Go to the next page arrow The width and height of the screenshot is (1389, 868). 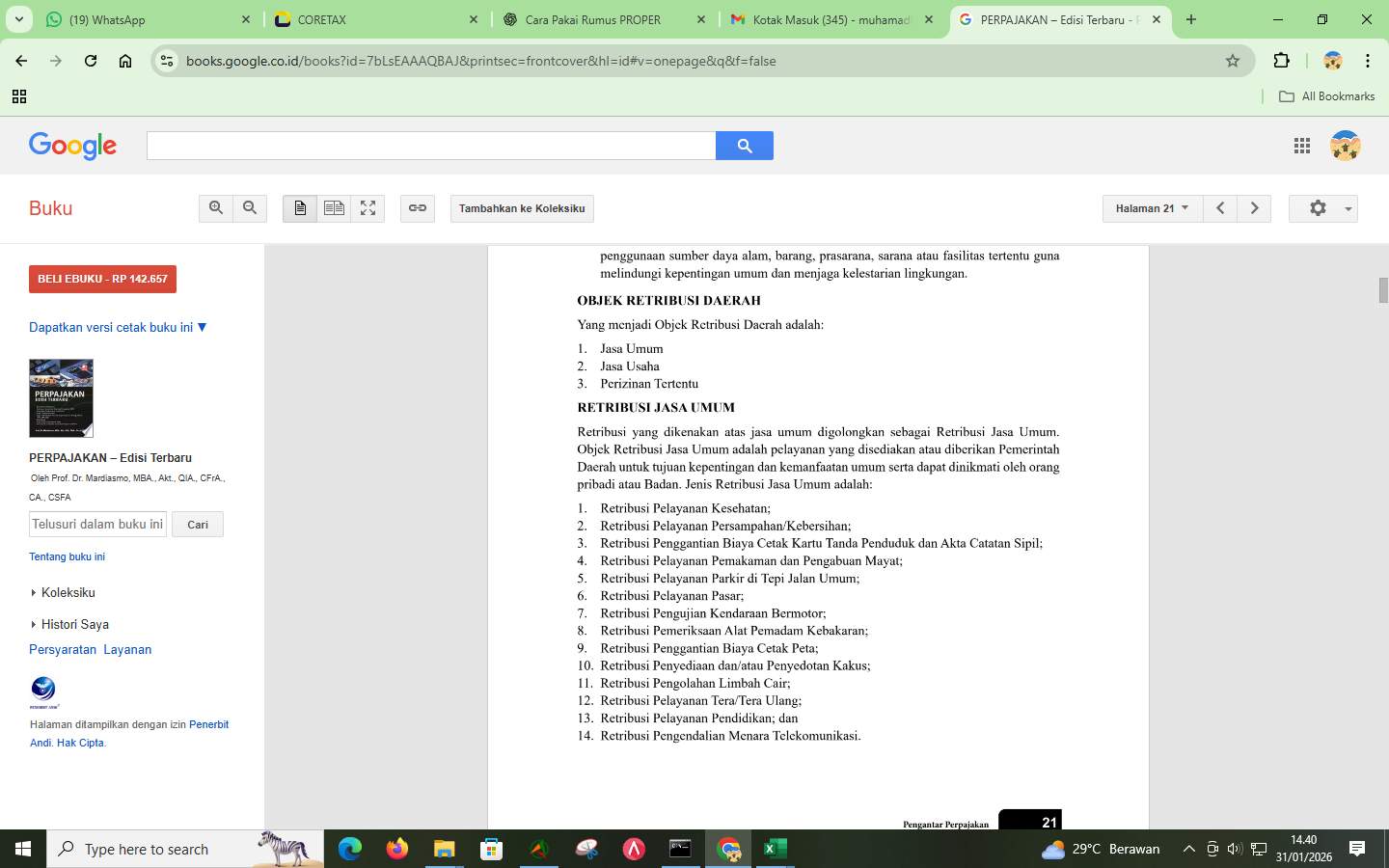1254,207
